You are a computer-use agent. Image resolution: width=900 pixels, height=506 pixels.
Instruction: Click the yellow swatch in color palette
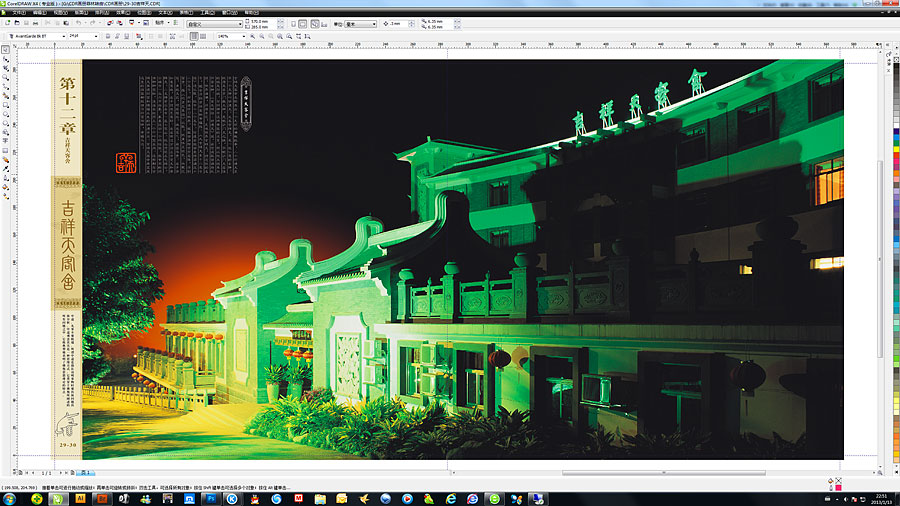tap(896, 149)
